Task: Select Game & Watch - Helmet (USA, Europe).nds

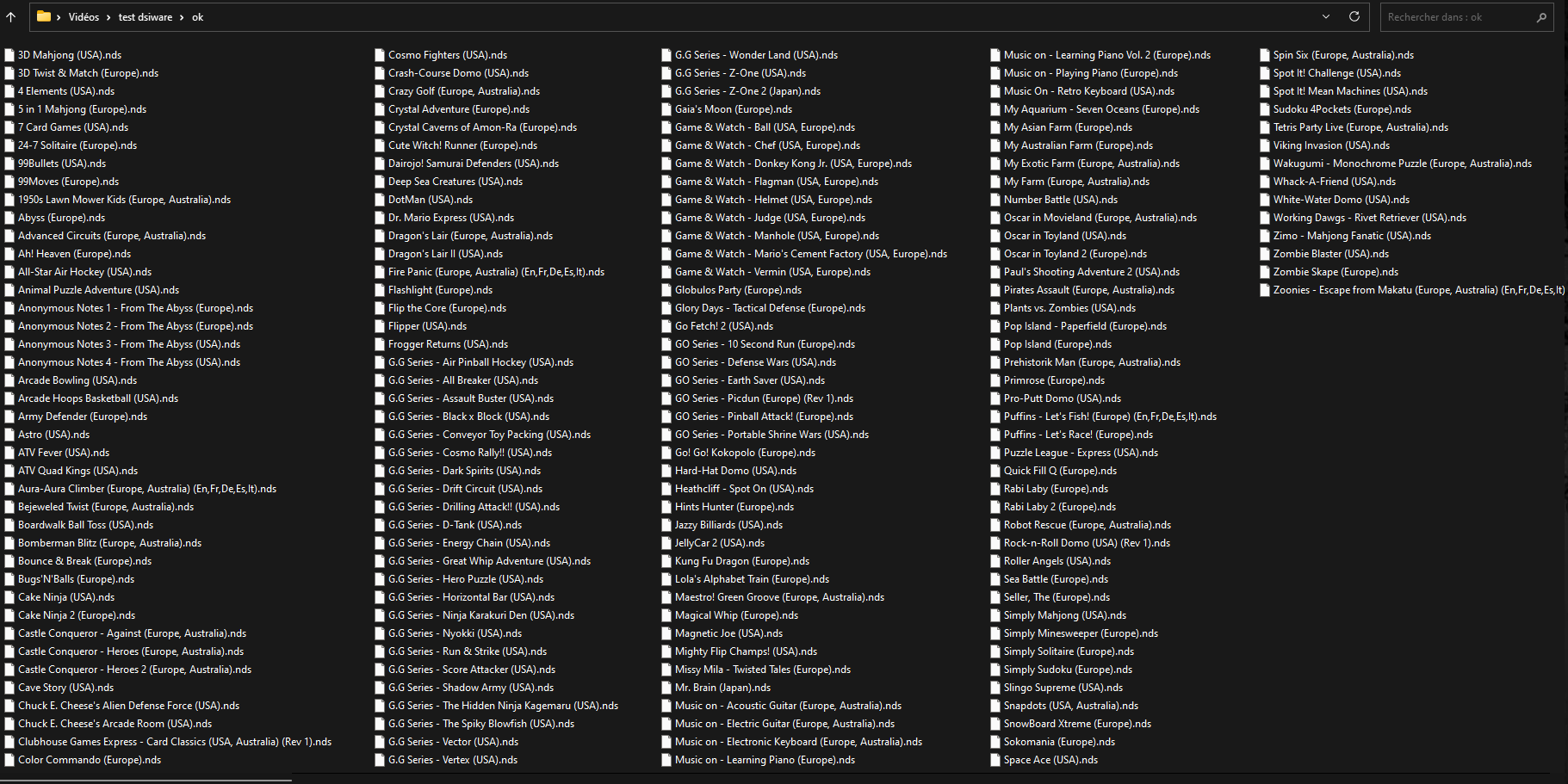Action: [774, 200]
